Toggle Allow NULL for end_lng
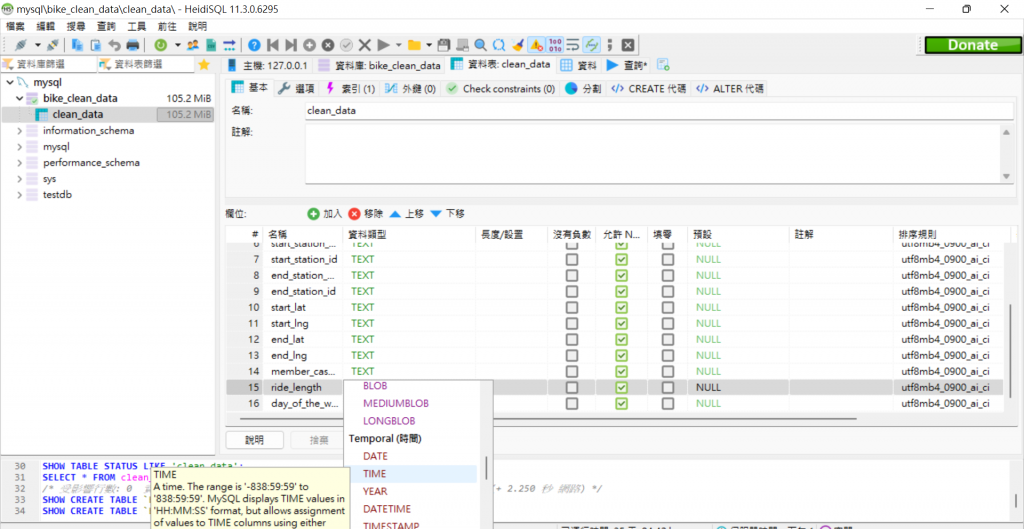 point(622,355)
